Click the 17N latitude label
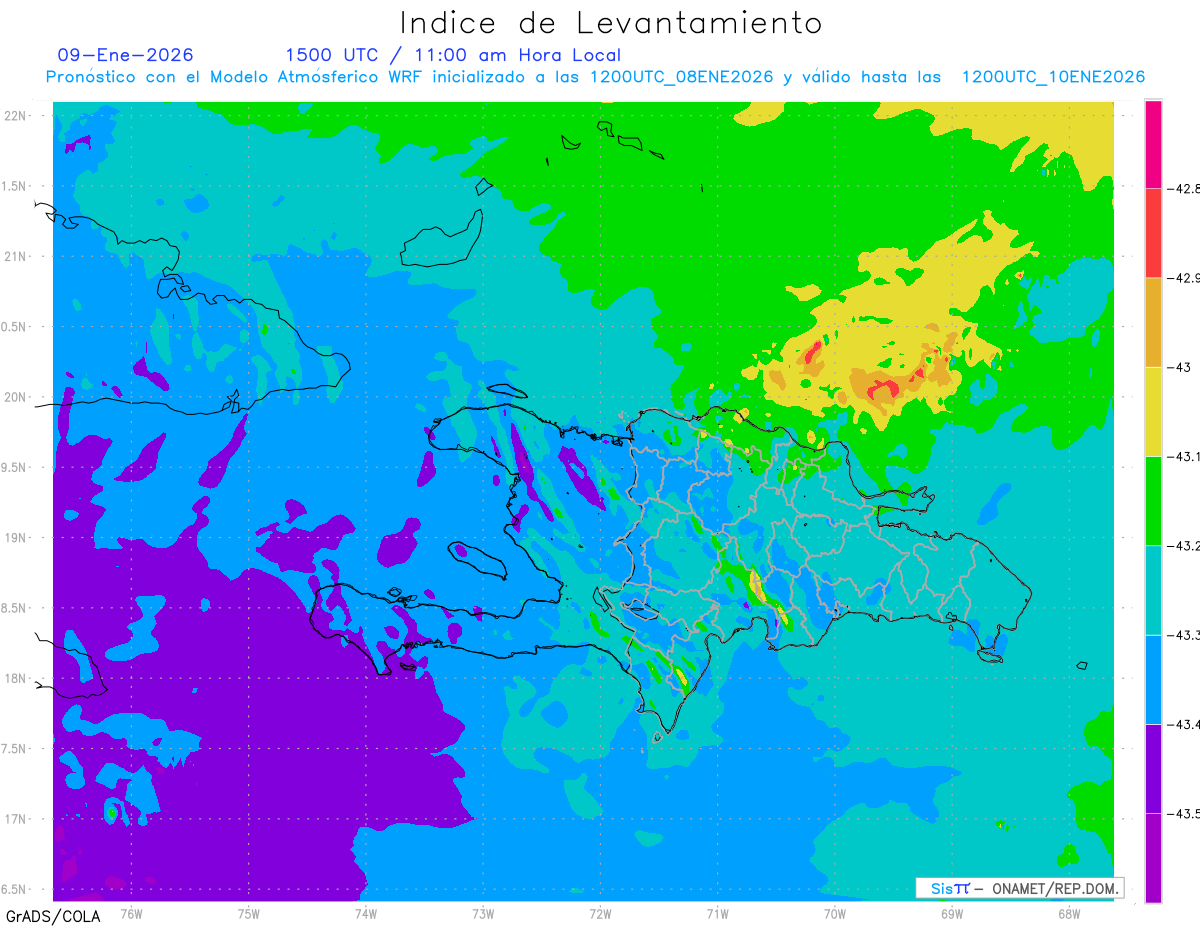 [17, 819]
